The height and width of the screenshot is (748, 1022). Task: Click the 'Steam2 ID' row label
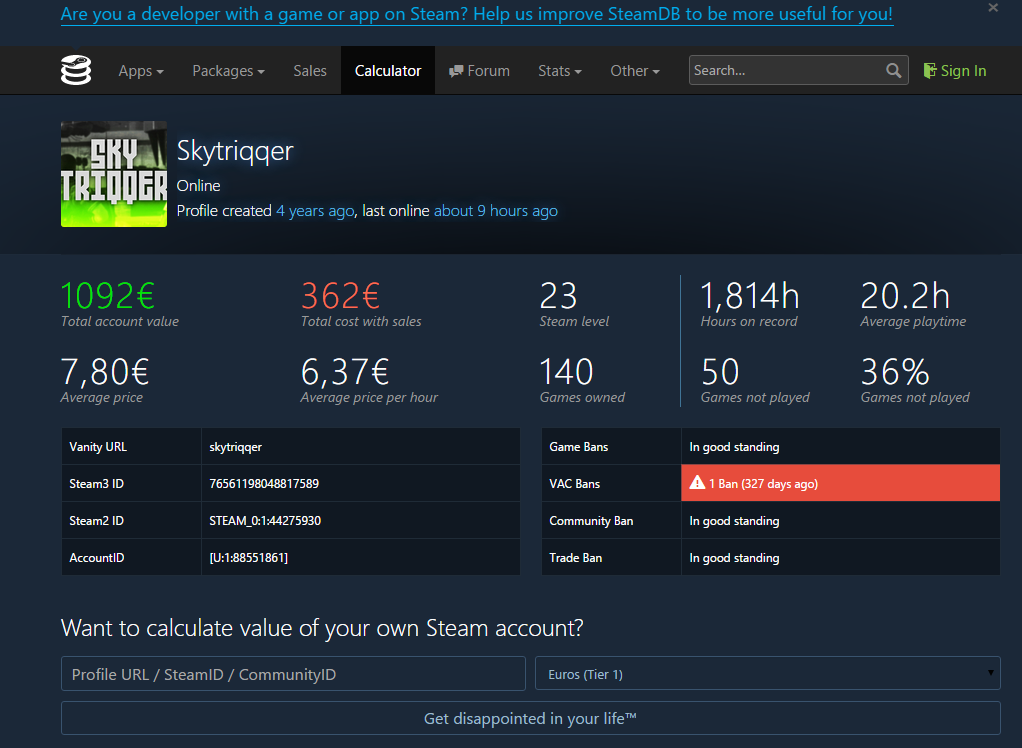click(x=96, y=521)
